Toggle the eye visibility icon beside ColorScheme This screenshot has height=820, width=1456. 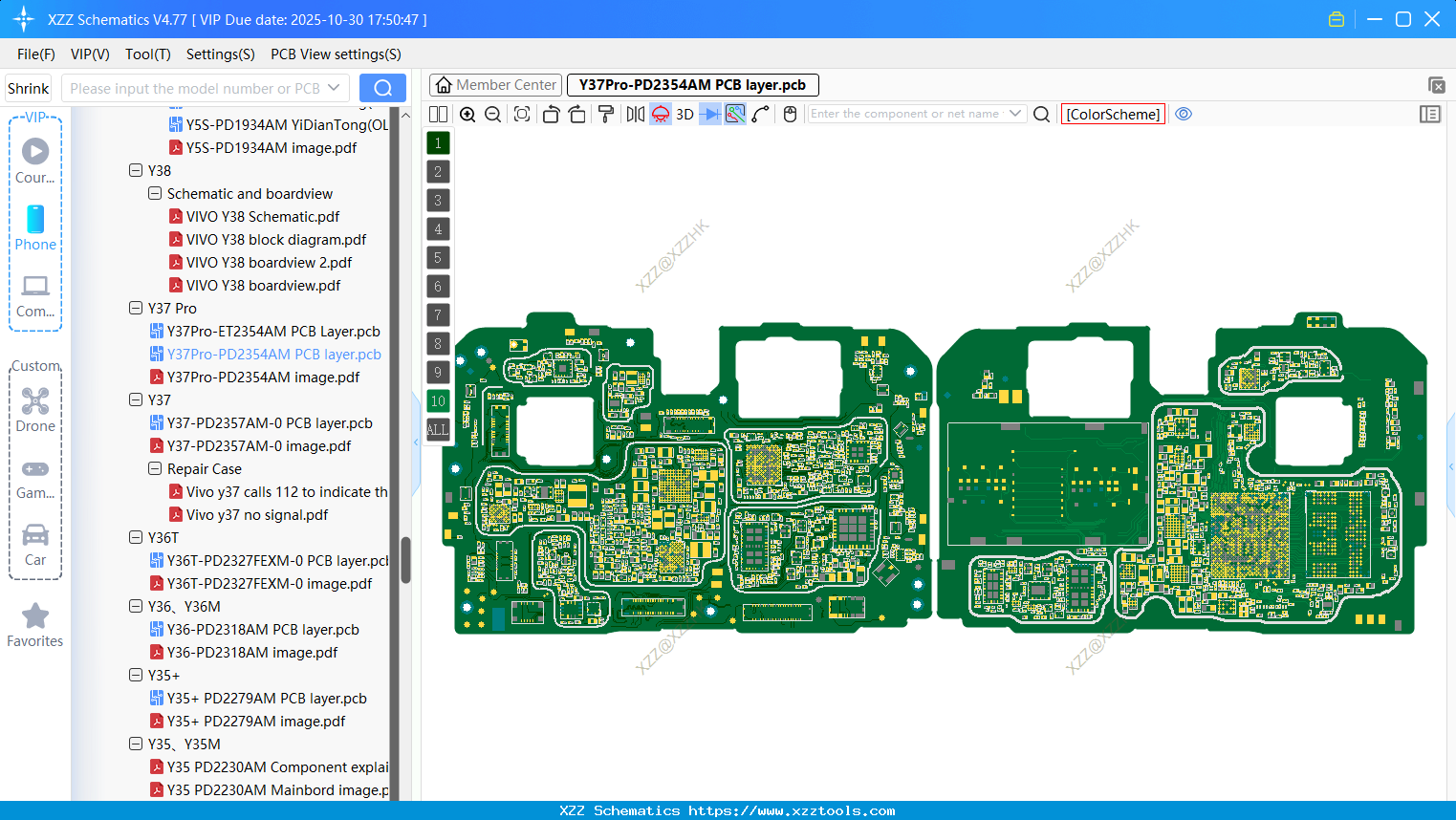tap(1184, 114)
